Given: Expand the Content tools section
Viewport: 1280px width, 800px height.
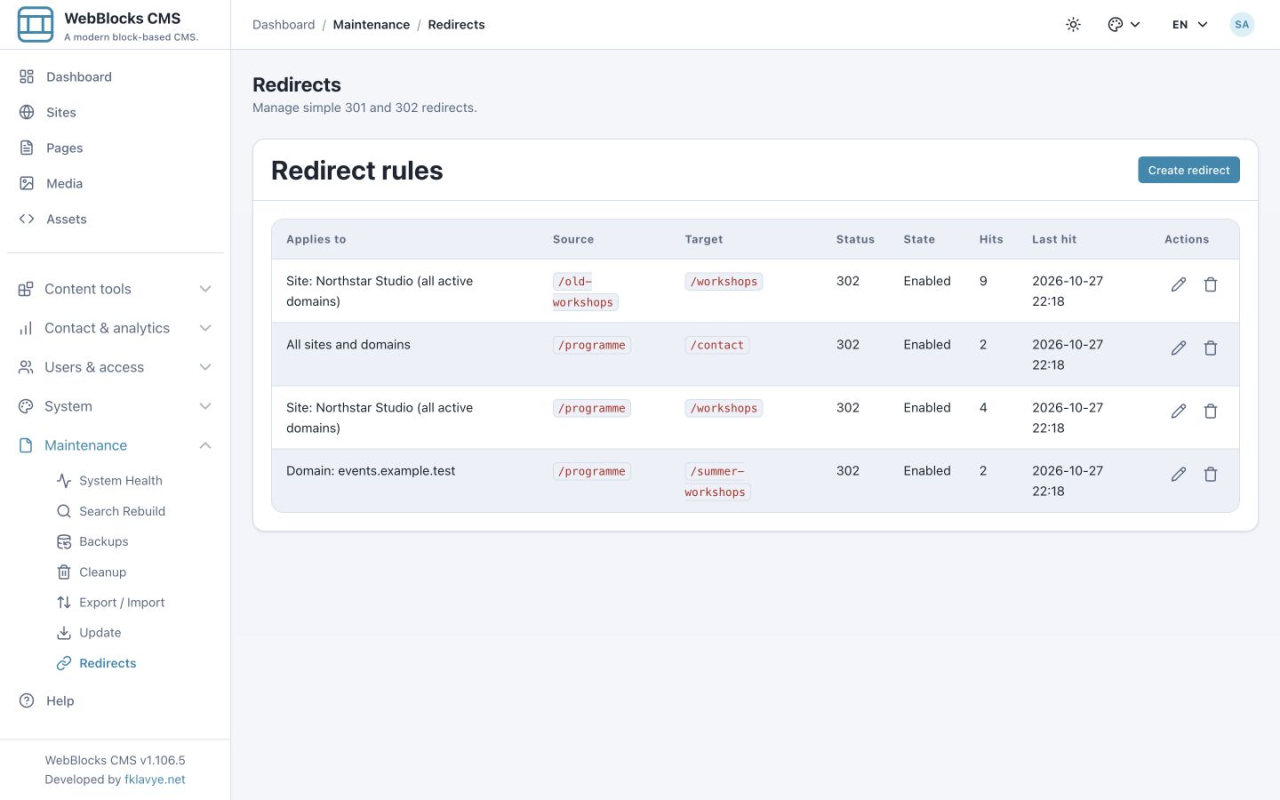Looking at the screenshot, I should click(x=115, y=289).
